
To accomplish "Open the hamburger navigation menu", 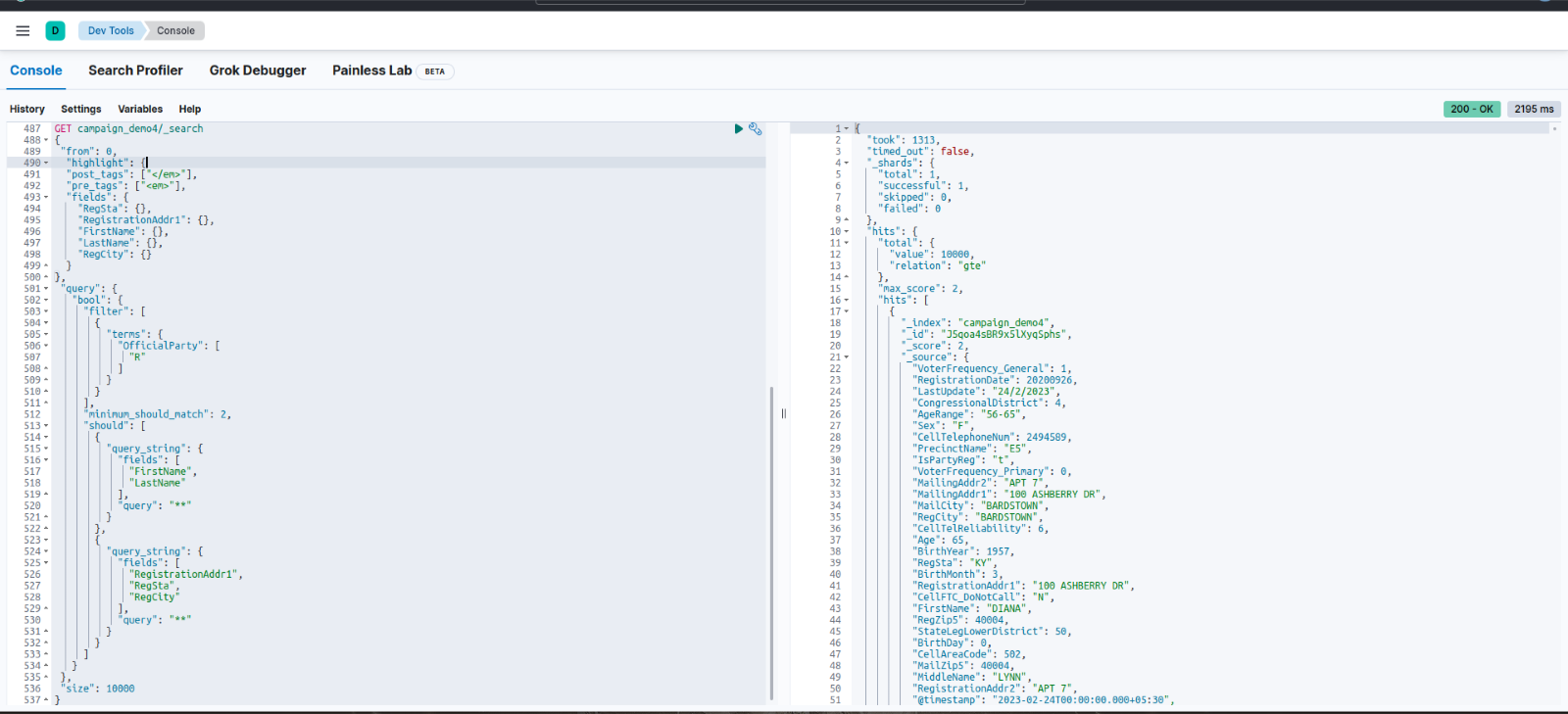I will (23, 30).
